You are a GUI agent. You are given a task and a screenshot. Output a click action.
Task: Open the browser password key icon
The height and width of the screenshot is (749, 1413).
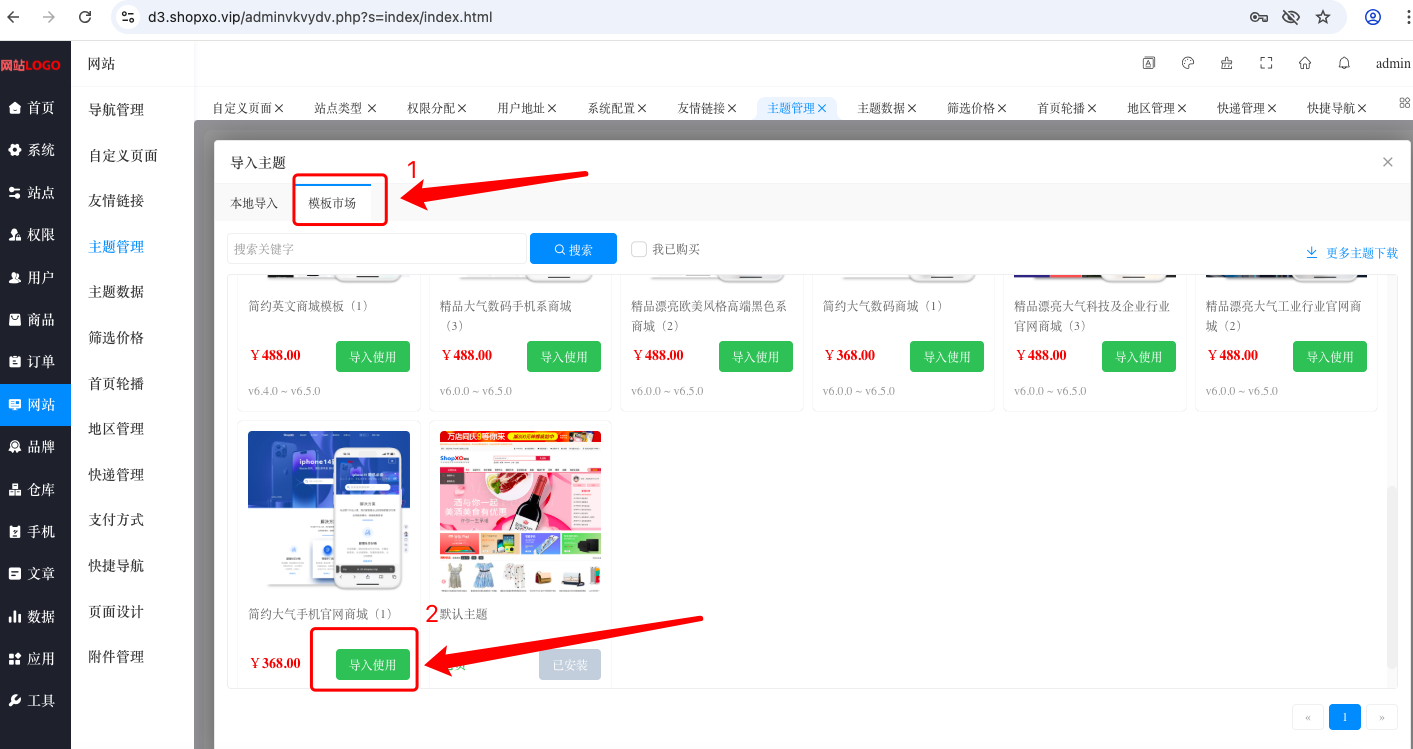coord(1259,17)
